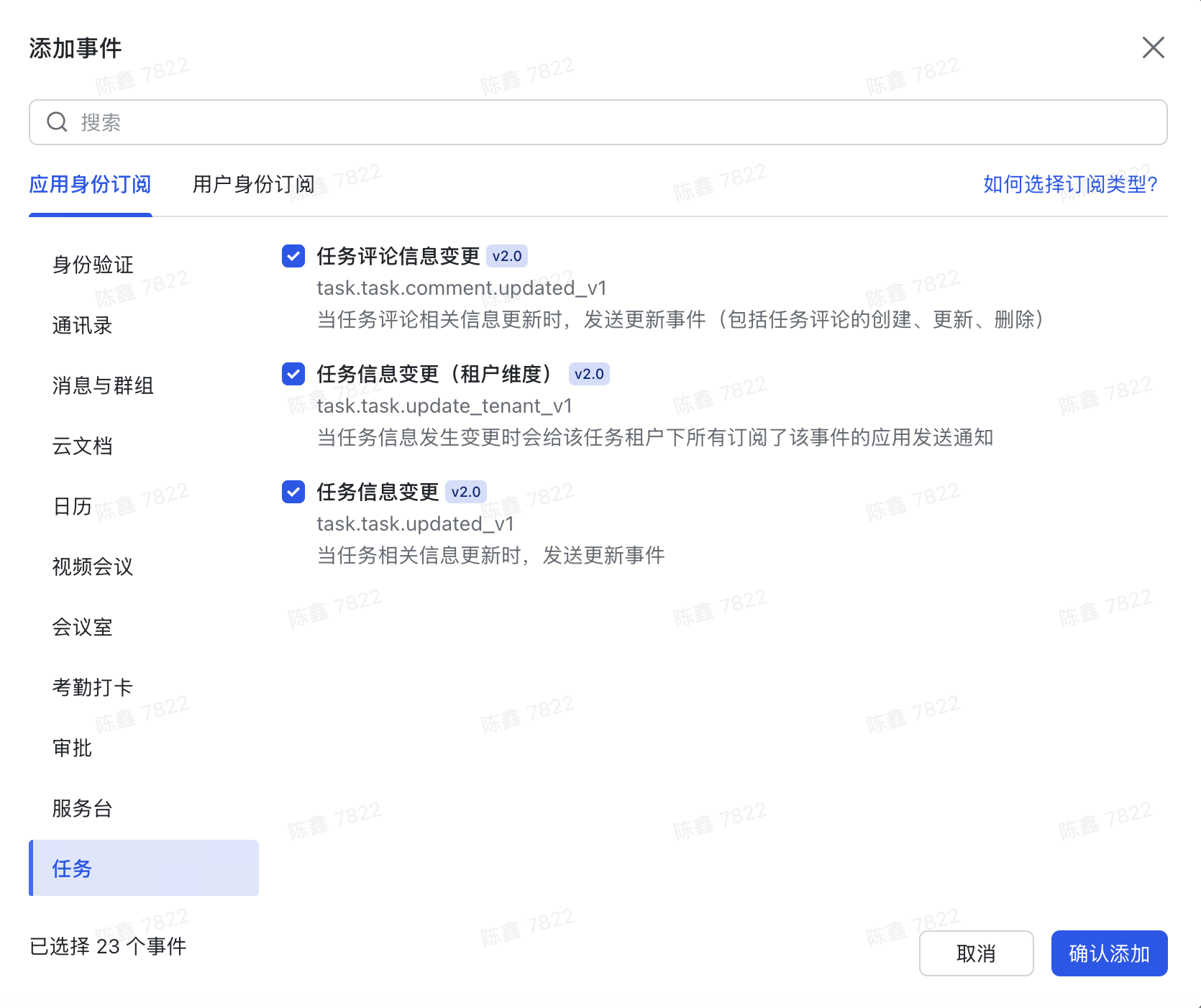The height and width of the screenshot is (1008, 1201).
Task: Open the 审批 category
Action: coord(73,748)
